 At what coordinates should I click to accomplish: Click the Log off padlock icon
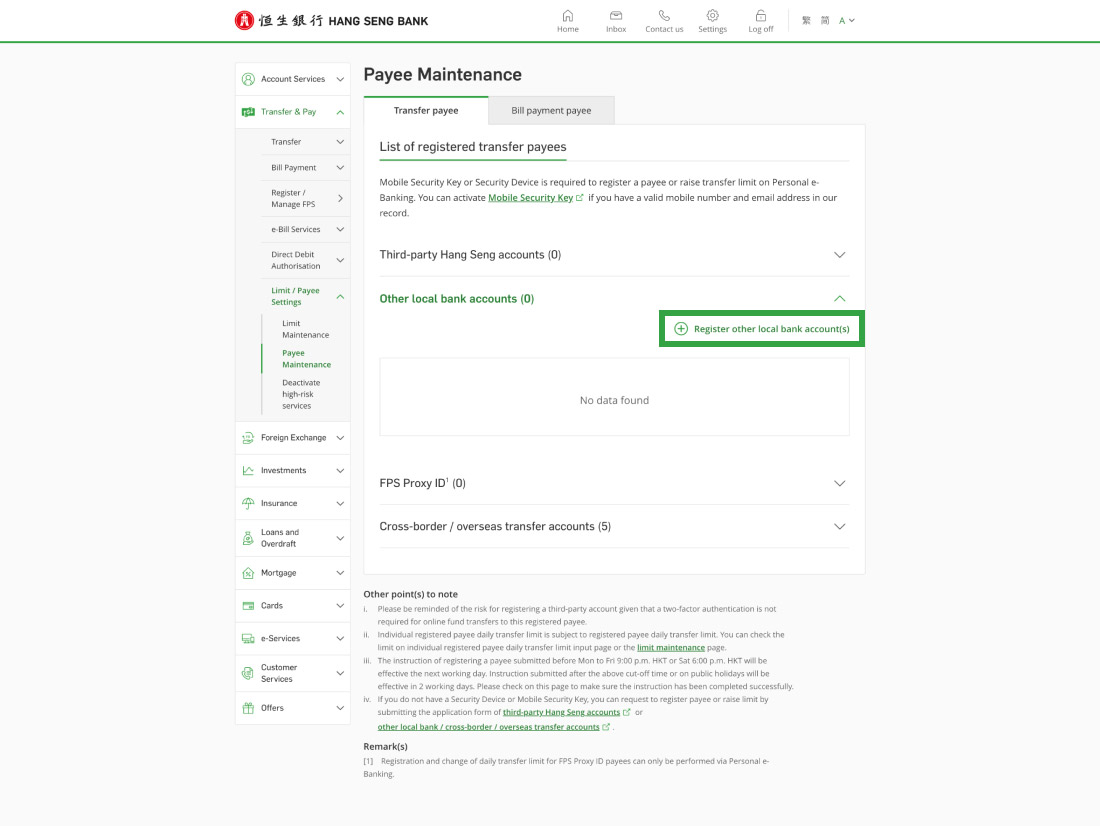click(761, 16)
